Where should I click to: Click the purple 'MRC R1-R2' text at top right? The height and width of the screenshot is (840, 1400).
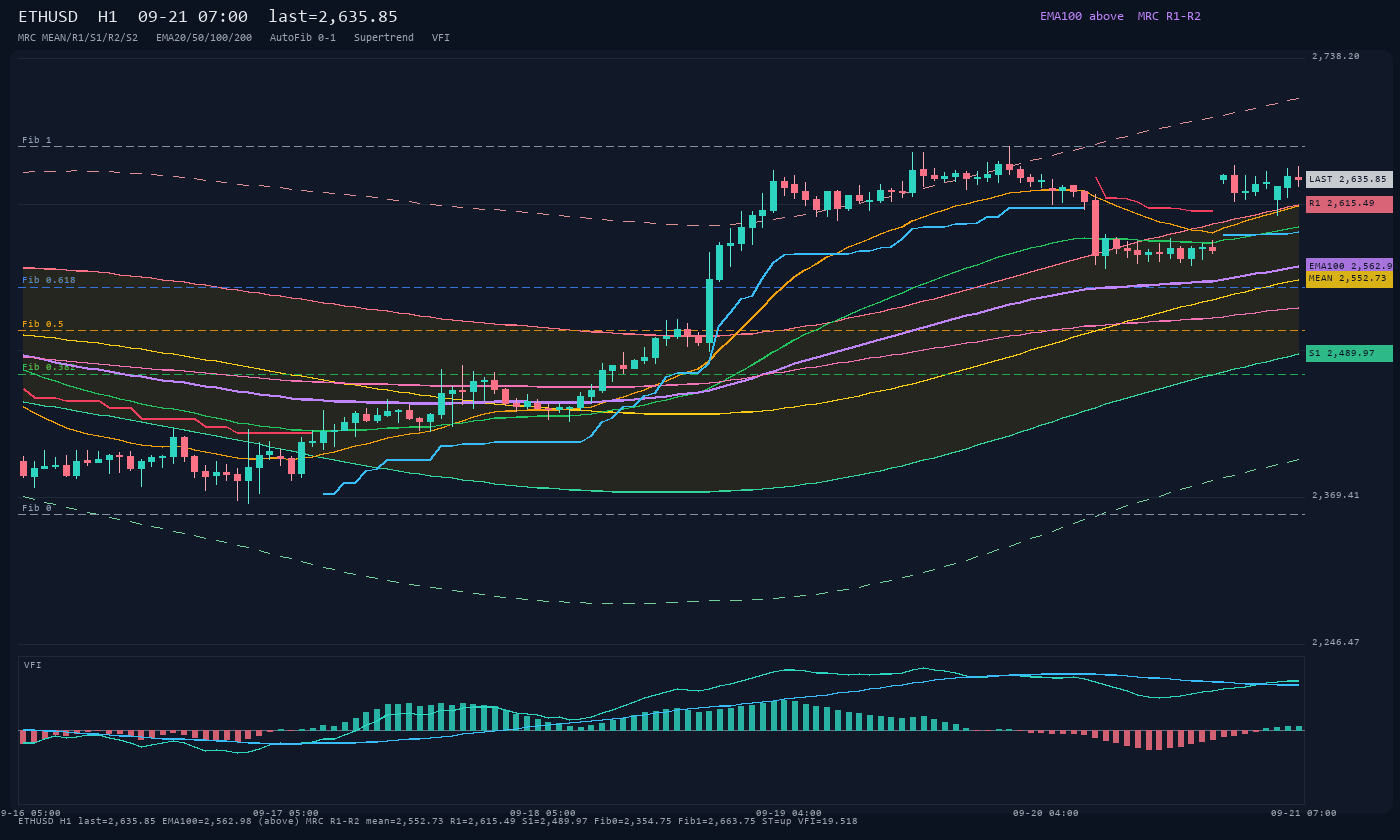tap(1169, 16)
